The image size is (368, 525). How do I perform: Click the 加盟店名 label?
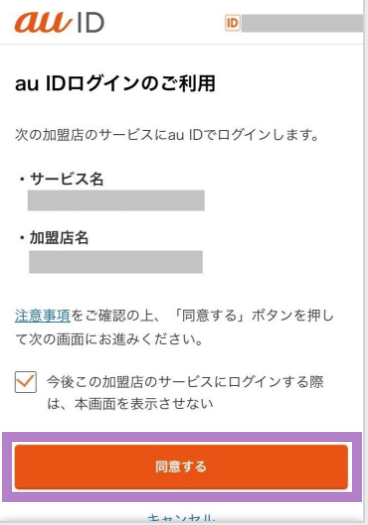[x=59, y=238]
